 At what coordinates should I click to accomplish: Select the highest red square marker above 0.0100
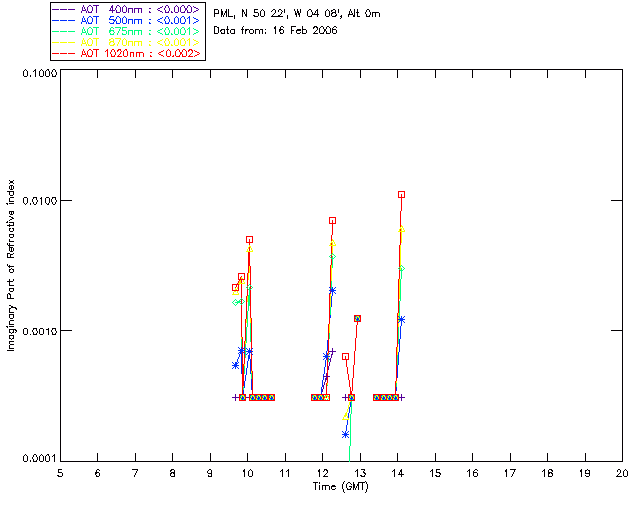(402, 195)
